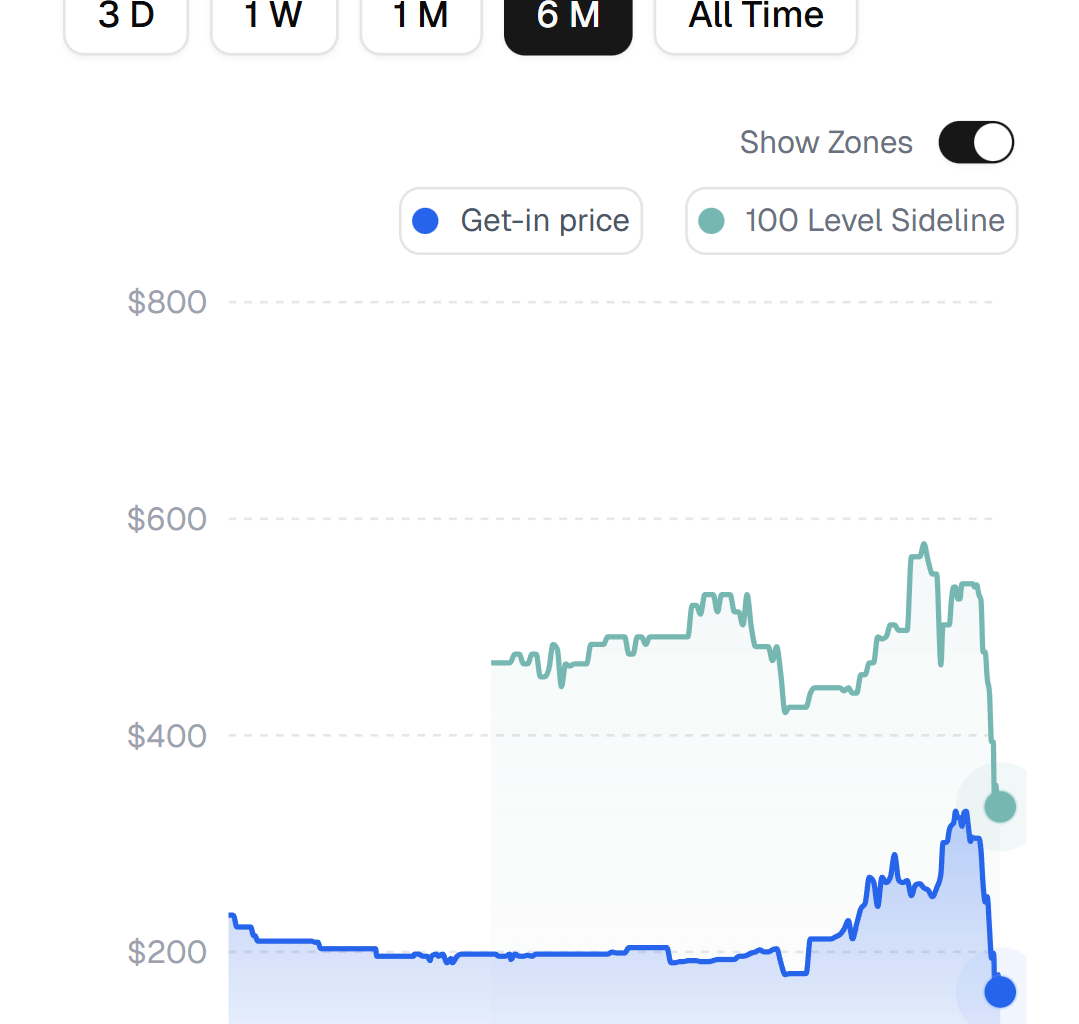
Task: Toggle the Show Zones switch
Action: click(x=976, y=143)
